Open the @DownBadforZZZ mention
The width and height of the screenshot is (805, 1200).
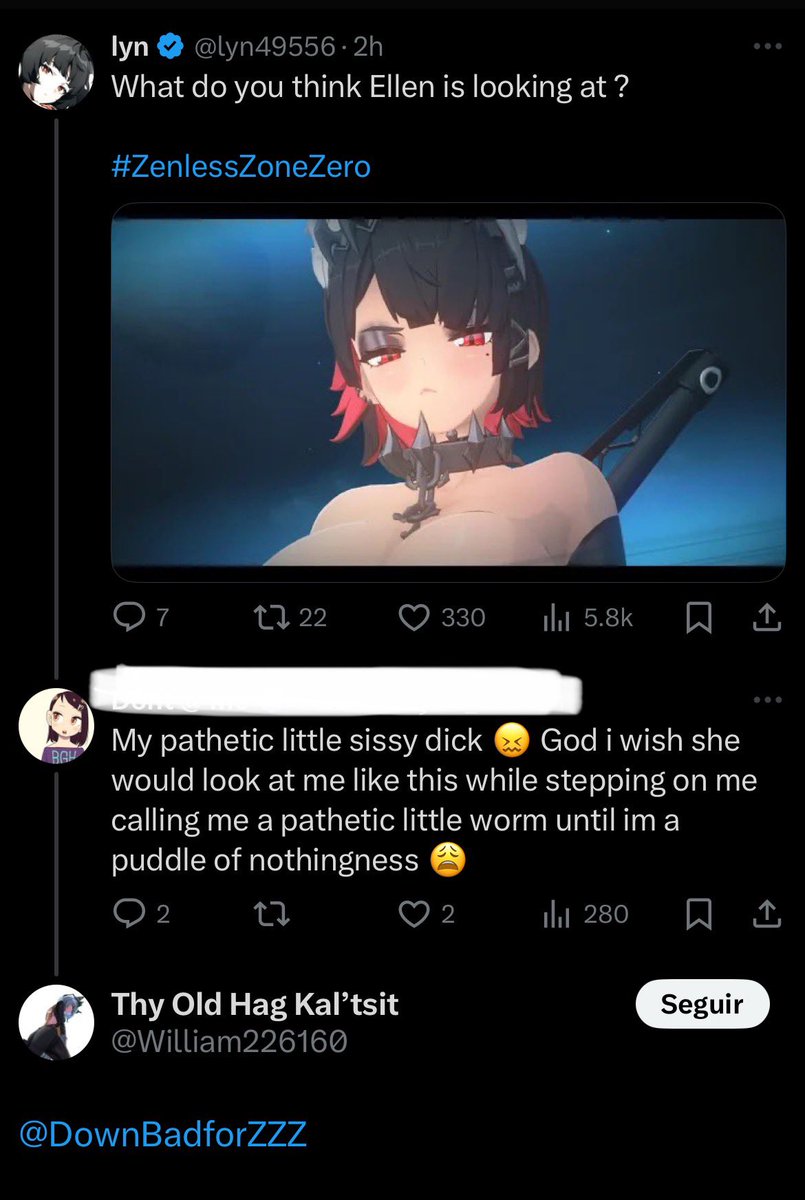click(x=163, y=1135)
